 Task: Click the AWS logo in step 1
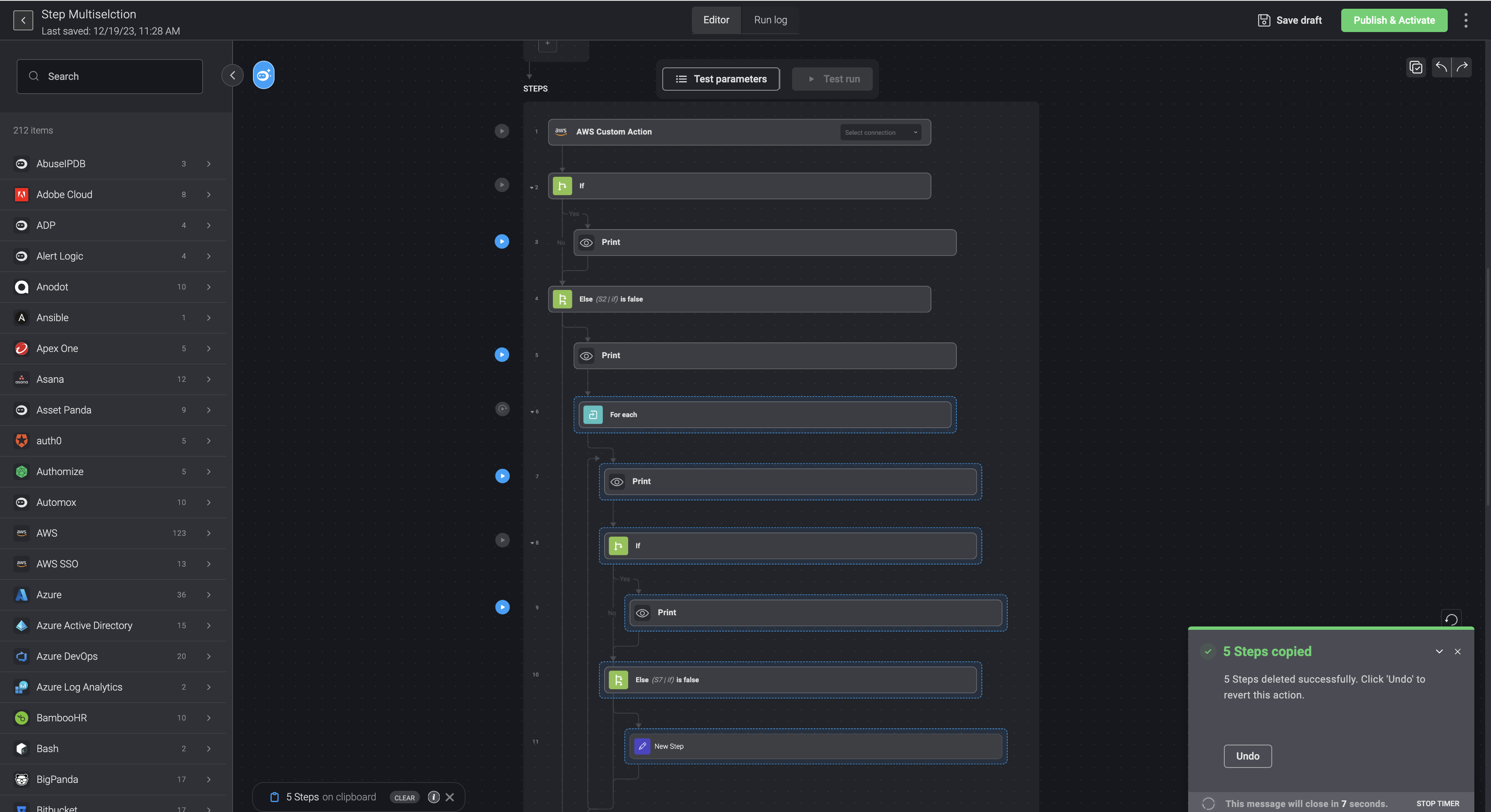point(561,132)
